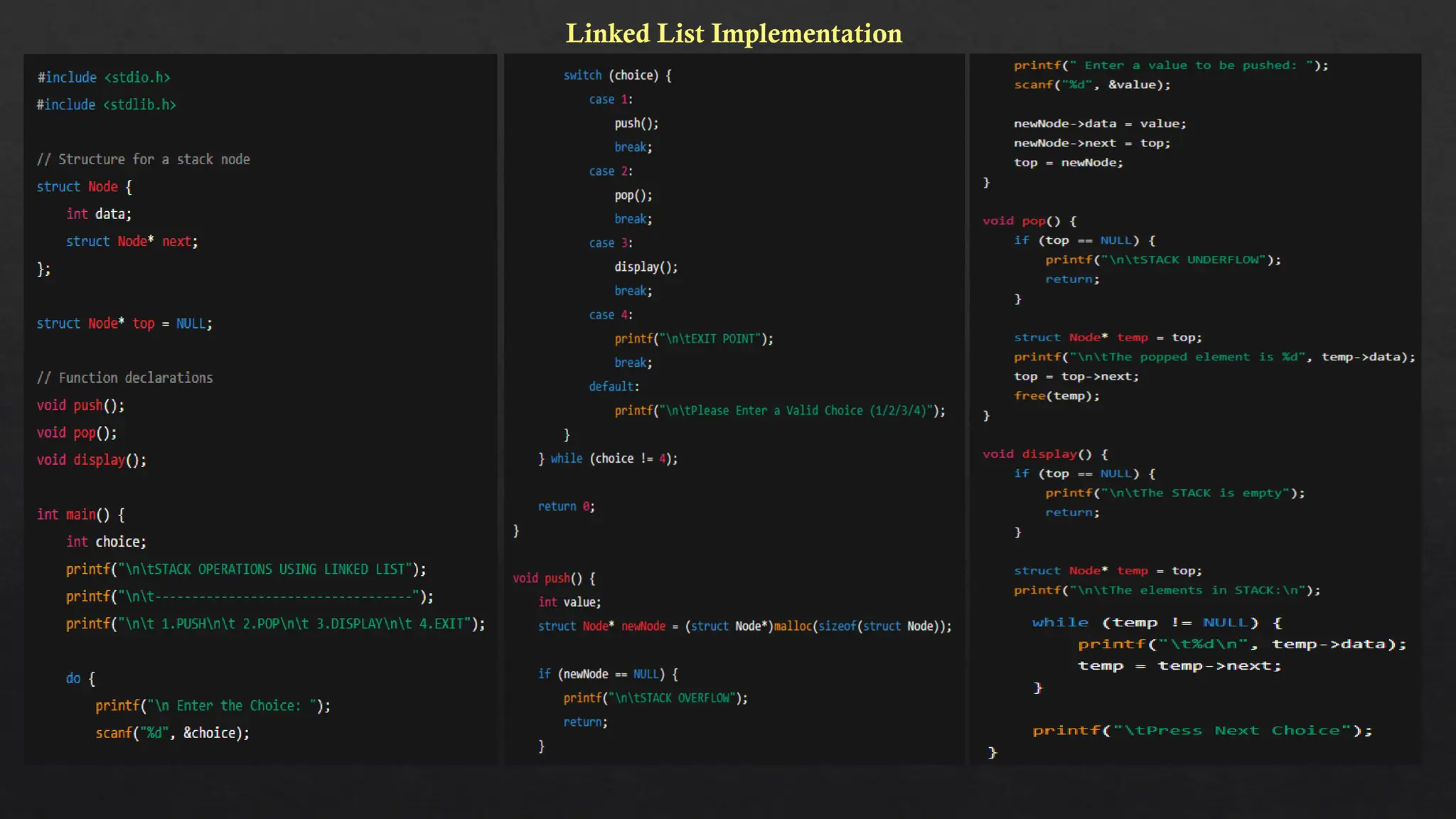This screenshot has width=1456, height=819.
Task: Click the void pop() { definition line
Action: [1029, 221]
